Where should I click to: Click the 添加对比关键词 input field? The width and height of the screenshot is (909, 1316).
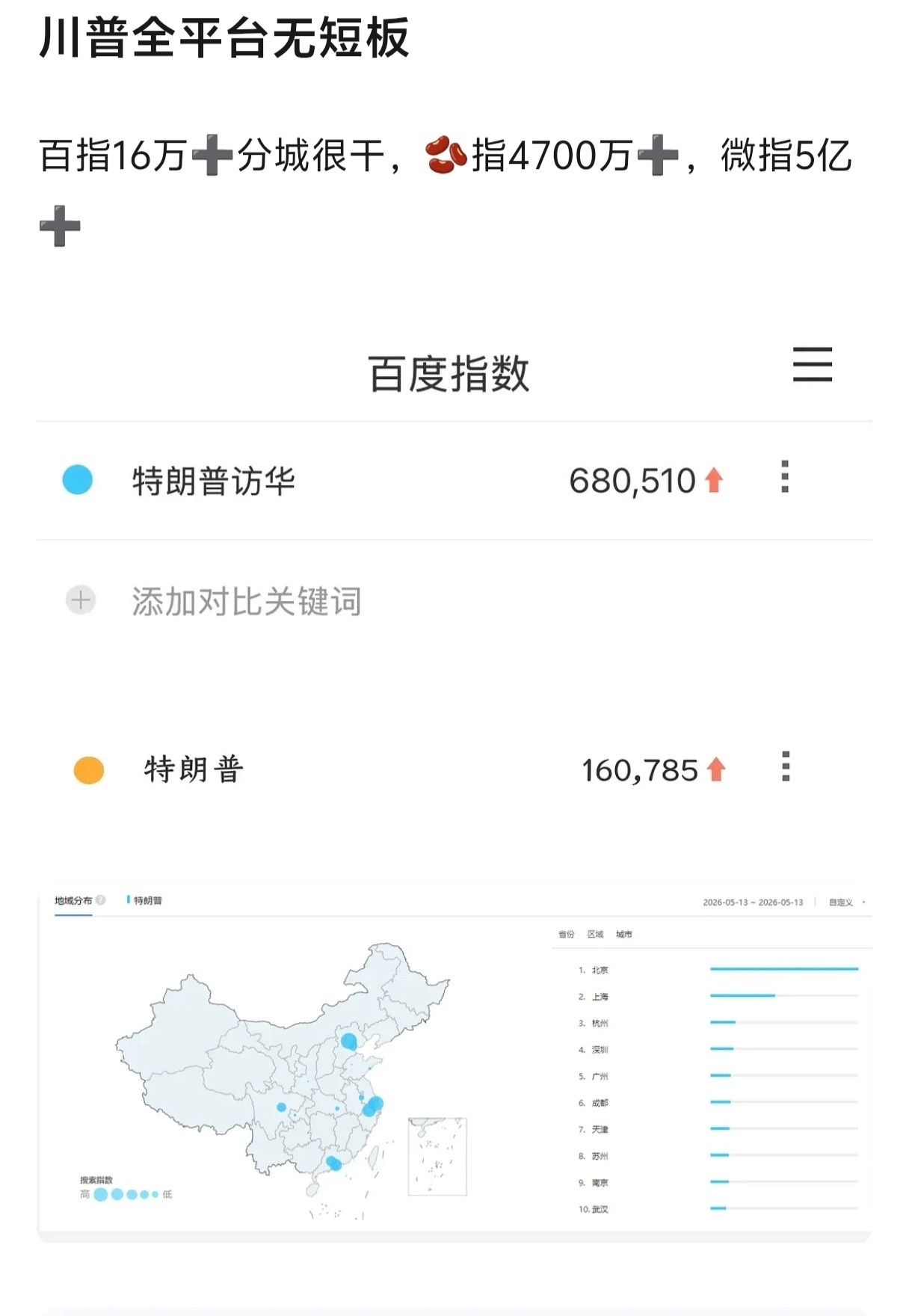[247, 601]
